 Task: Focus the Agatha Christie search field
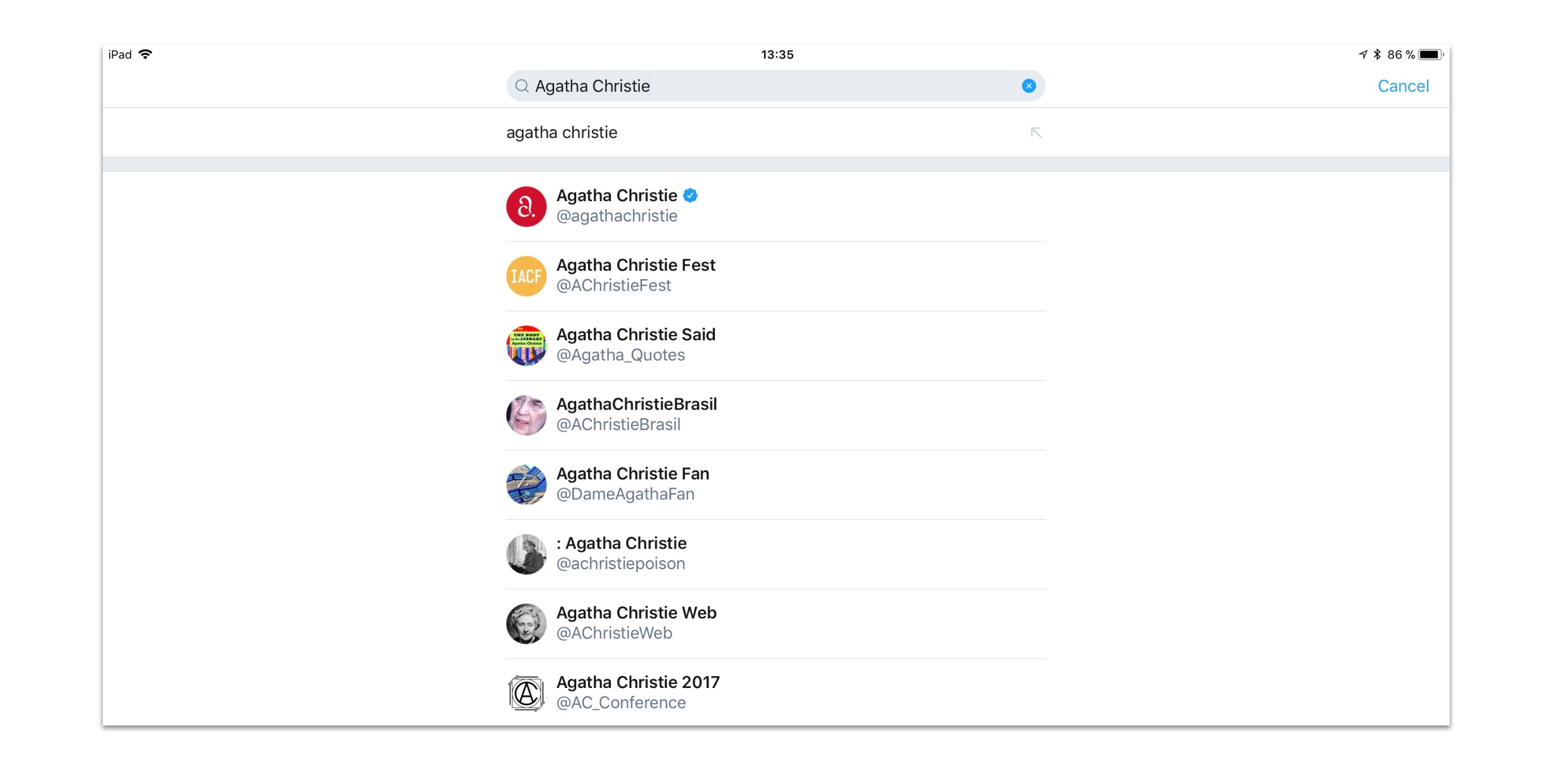(x=775, y=86)
